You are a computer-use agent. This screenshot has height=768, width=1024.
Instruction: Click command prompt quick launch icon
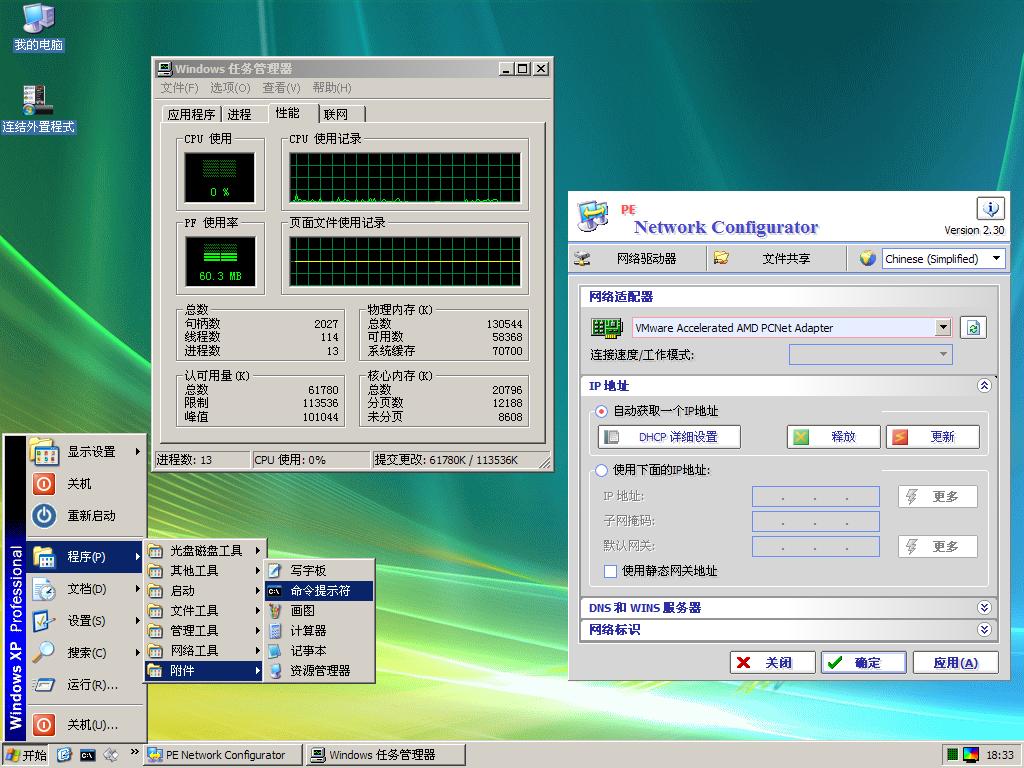coord(88,755)
